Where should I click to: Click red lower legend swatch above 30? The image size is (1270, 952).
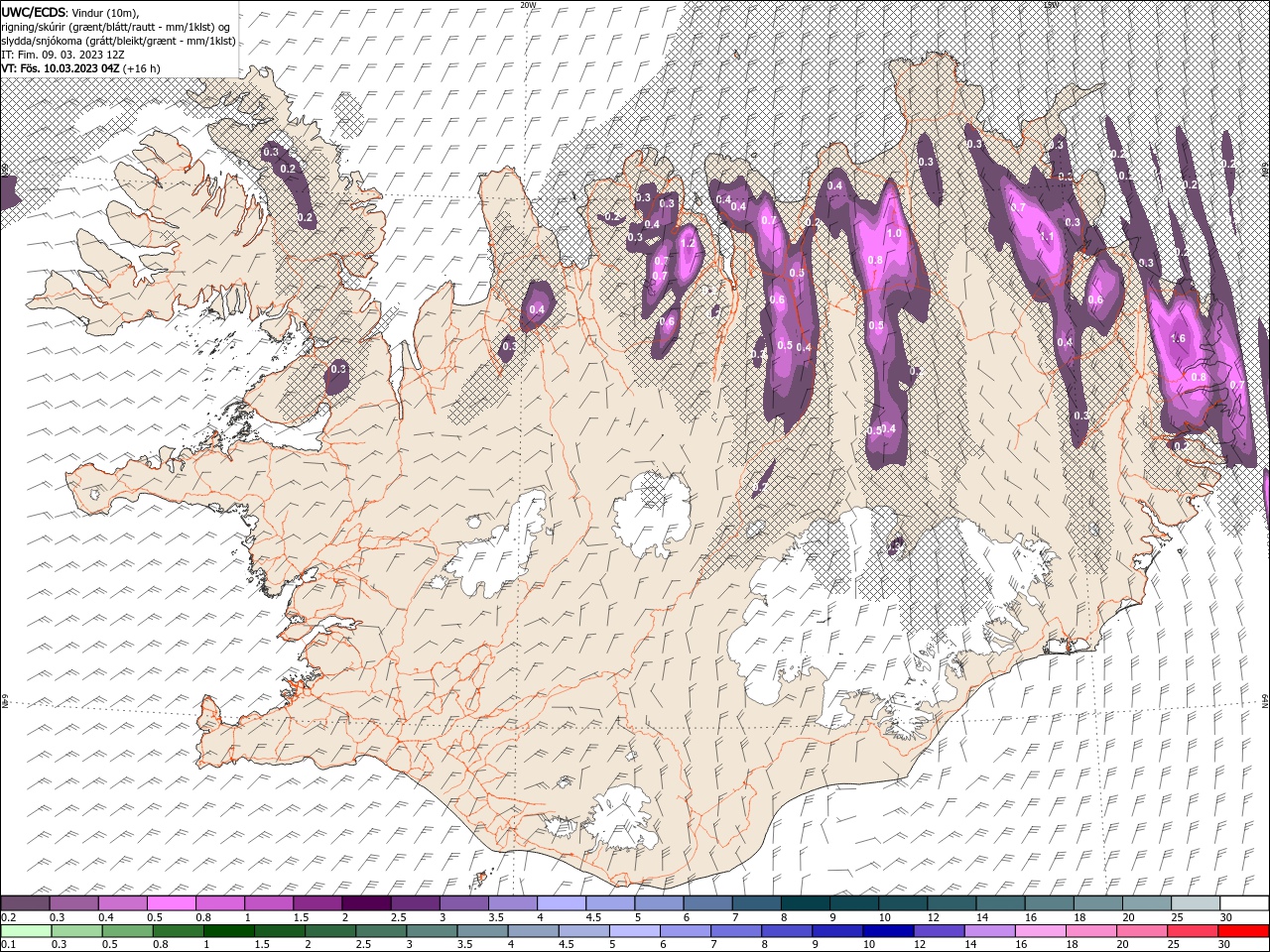(1242, 931)
